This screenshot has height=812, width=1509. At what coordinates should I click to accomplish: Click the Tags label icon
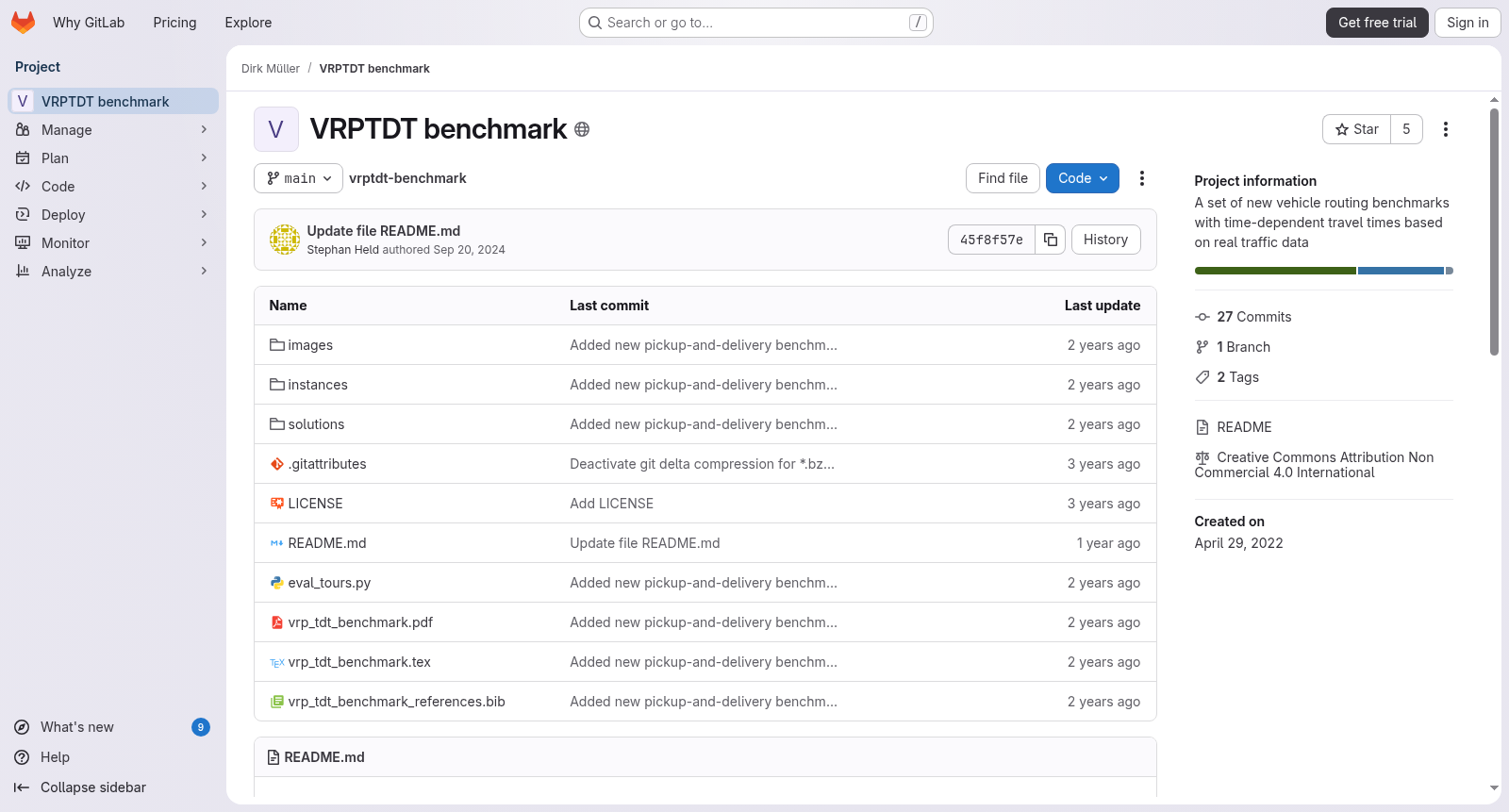[1202, 377]
